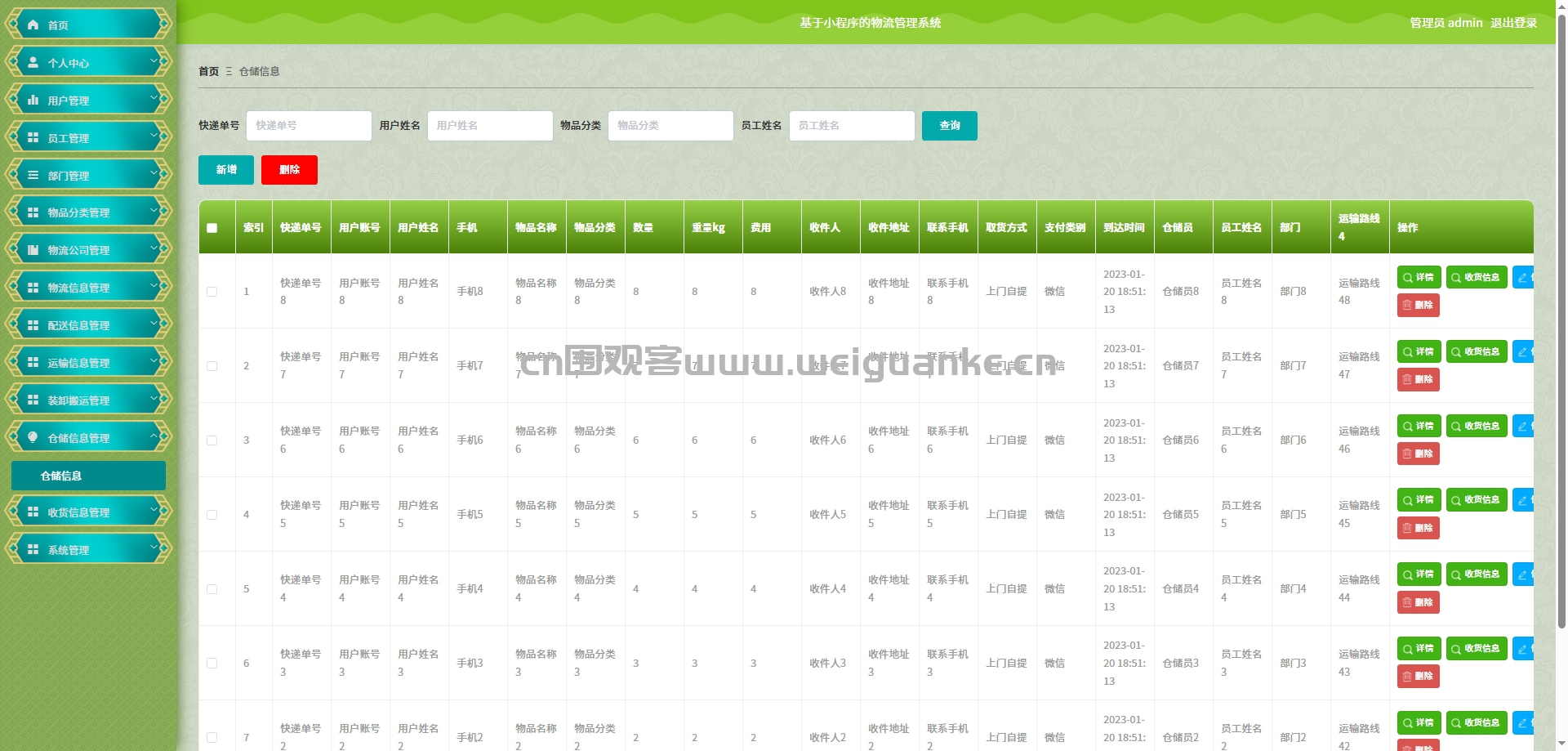This screenshot has width=1568, height=751.
Task: Expand the 系统管理 chevron arrow
Action: [x=154, y=548]
